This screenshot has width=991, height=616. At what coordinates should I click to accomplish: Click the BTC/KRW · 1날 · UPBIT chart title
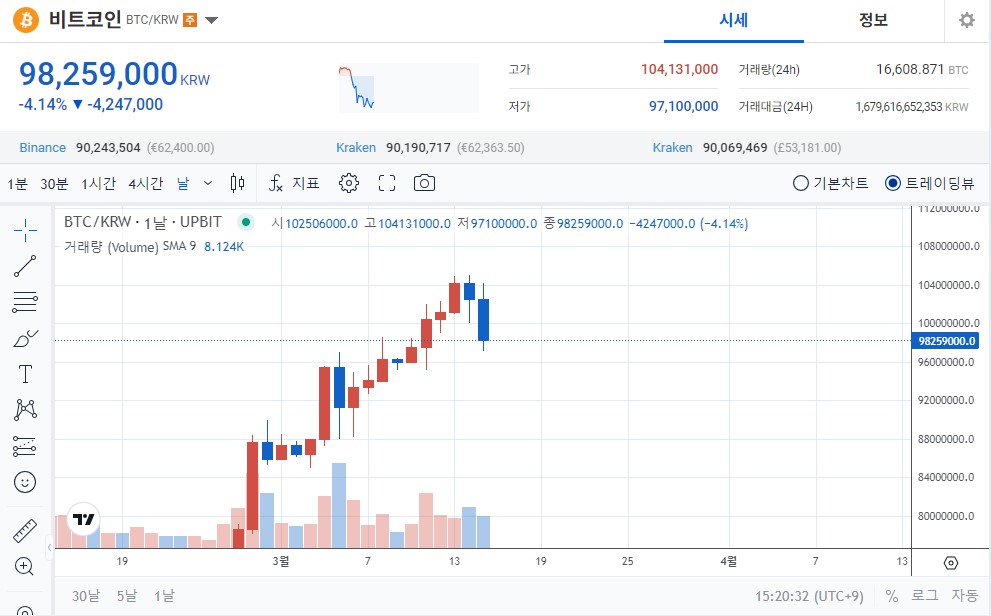pos(143,222)
